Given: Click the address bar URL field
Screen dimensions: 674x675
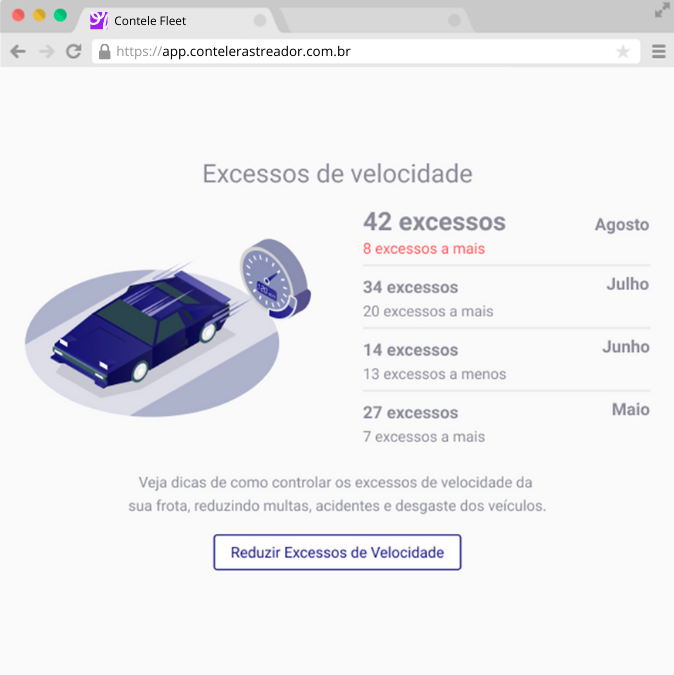Looking at the screenshot, I should pos(366,52).
